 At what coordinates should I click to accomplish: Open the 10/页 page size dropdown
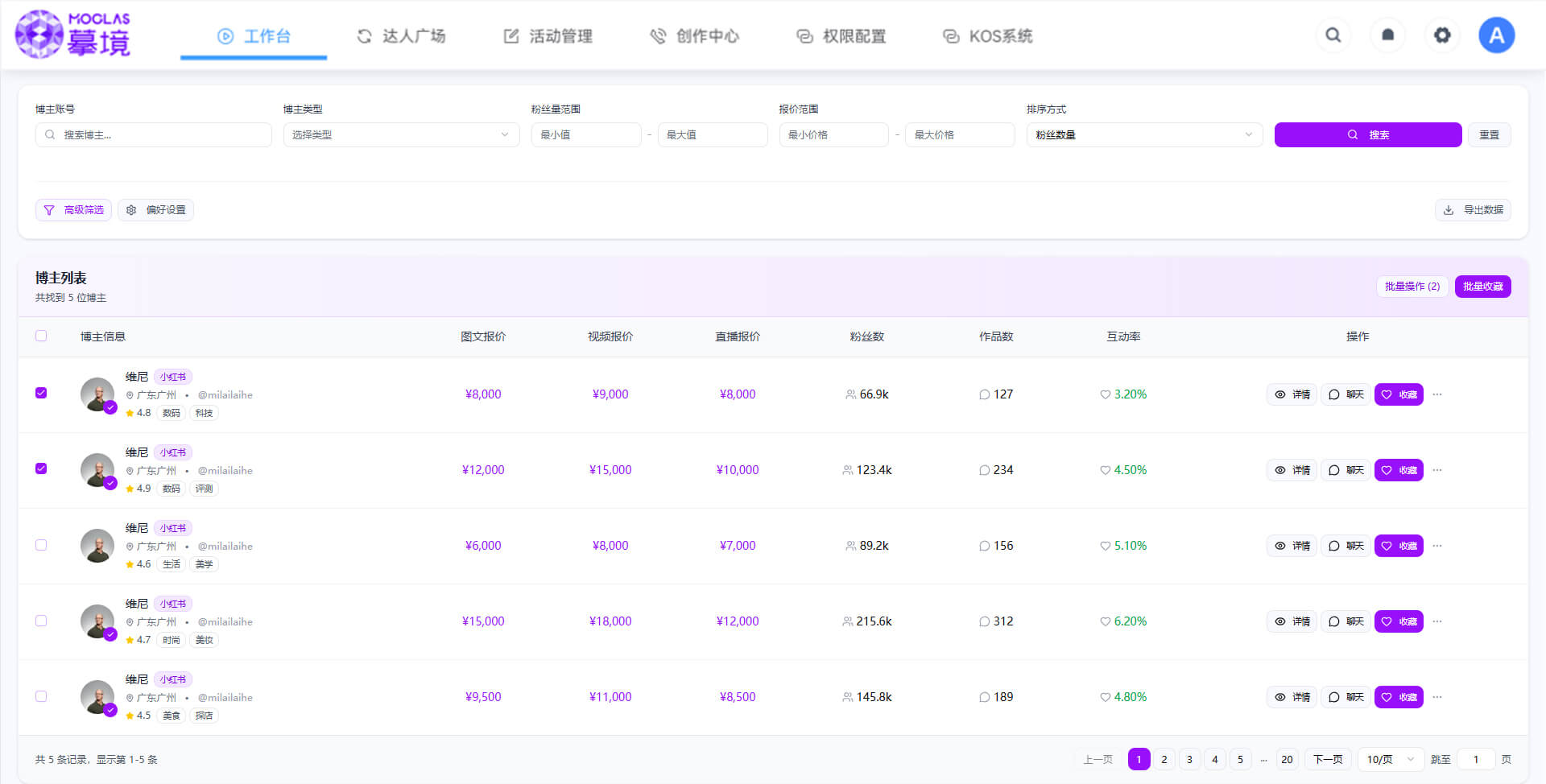pos(1390,759)
